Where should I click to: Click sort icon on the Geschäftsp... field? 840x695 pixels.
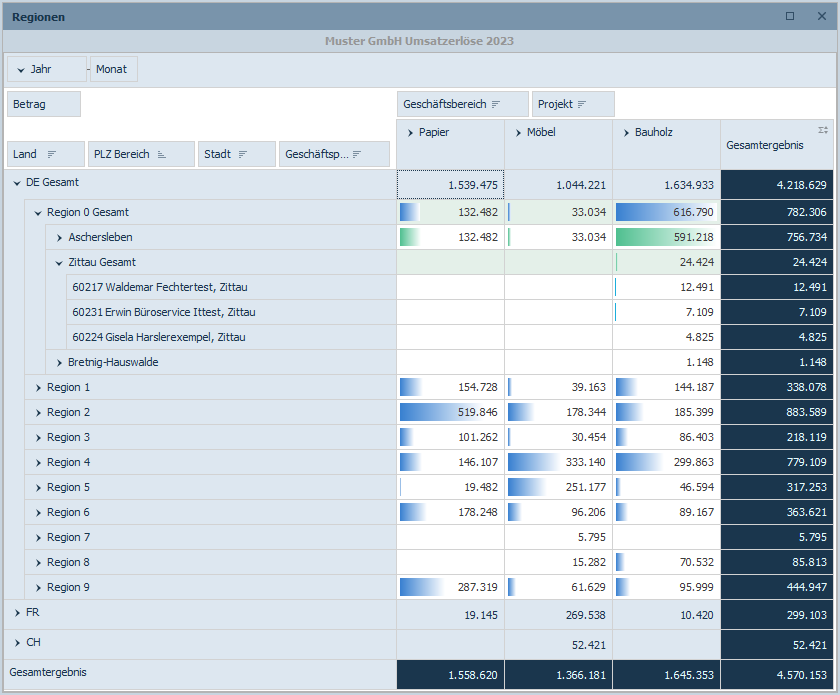click(x=357, y=154)
